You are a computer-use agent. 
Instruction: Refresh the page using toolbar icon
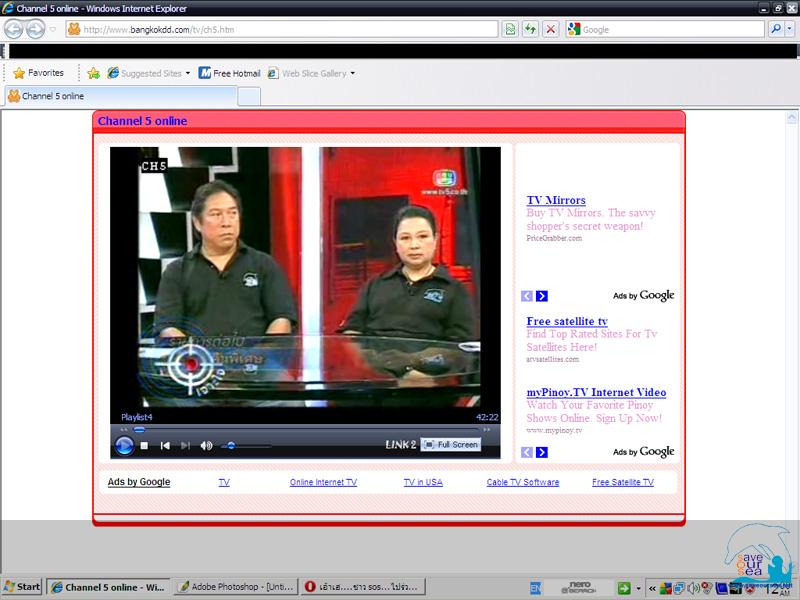pos(530,29)
